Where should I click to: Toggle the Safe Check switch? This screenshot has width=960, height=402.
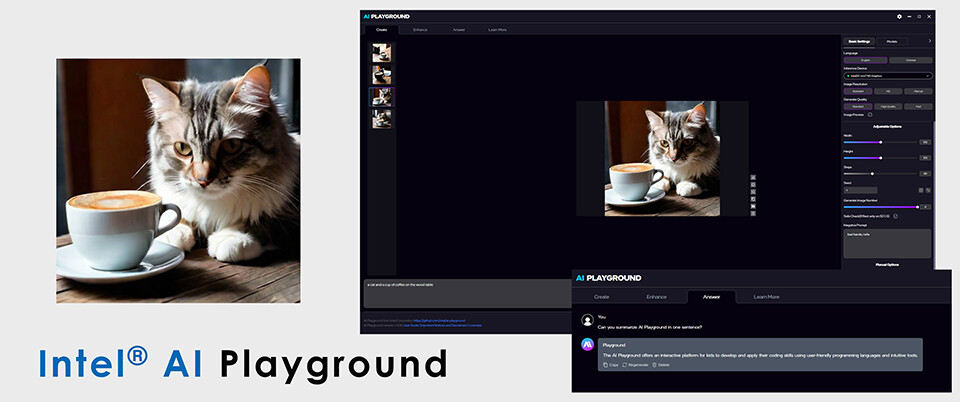(896, 215)
